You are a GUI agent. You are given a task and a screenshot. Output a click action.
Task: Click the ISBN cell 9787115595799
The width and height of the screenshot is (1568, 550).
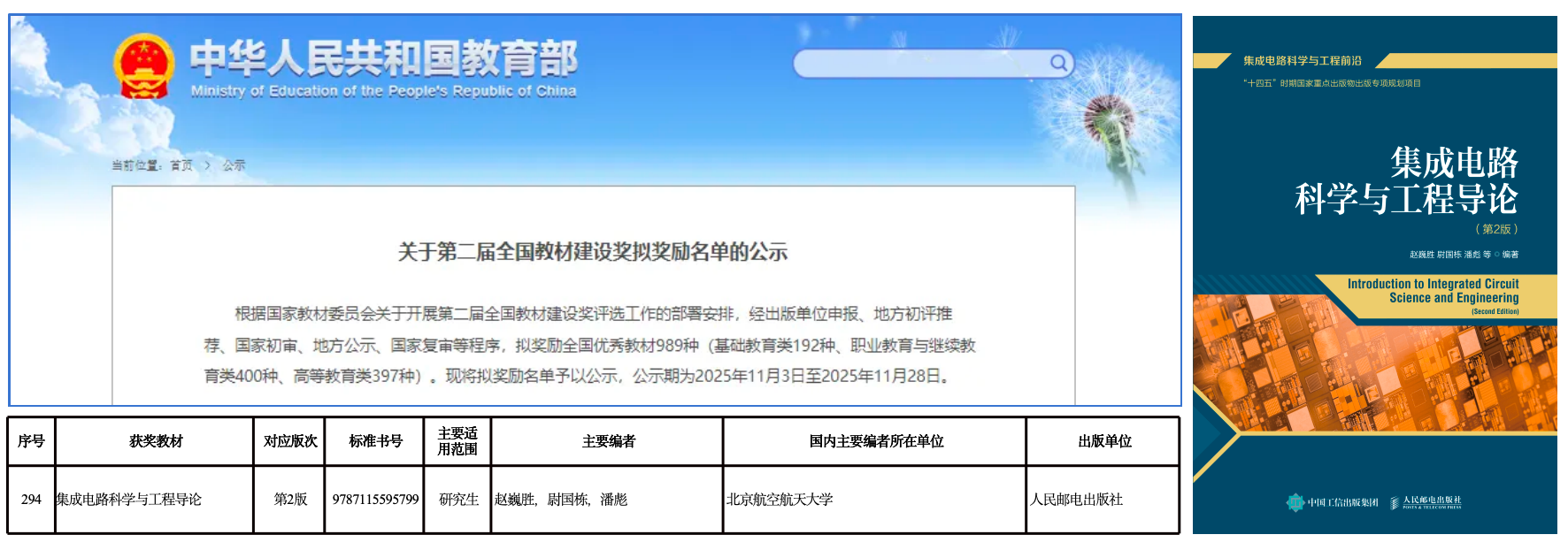point(375,500)
